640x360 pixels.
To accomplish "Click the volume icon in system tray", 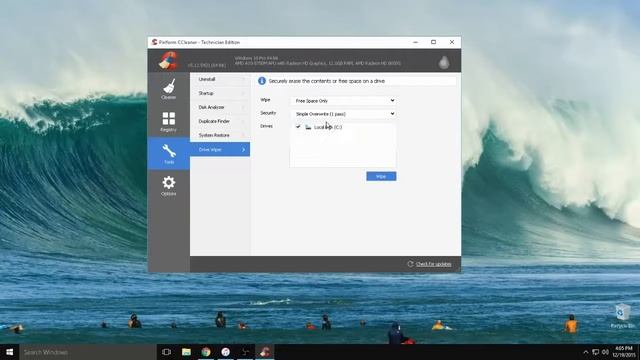I will 605,352.
